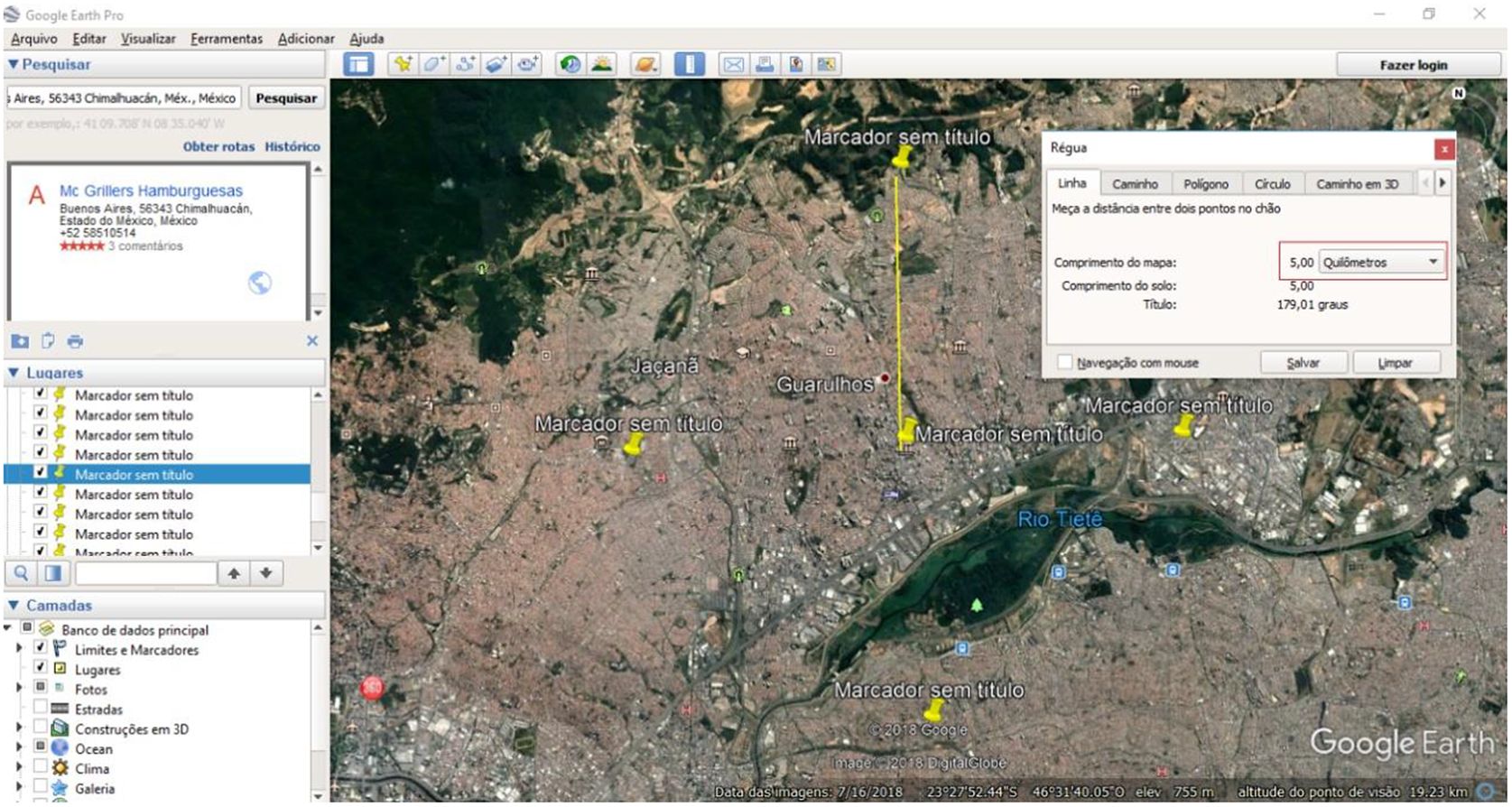This screenshot has height=807, width=1512.
Task: Click the ruler tool in toolbar
Action: tap(690, 64)
